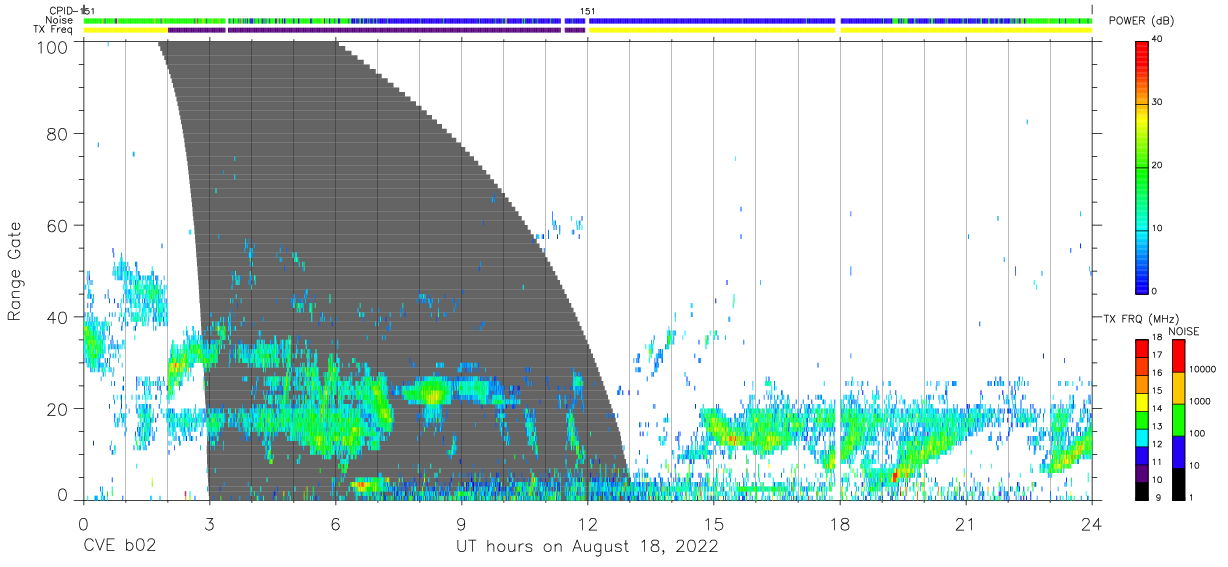Click the 100 label on NOISE legend
Image resolution: width=1228 pixels, height=567 pixels.
(1196, 434)
